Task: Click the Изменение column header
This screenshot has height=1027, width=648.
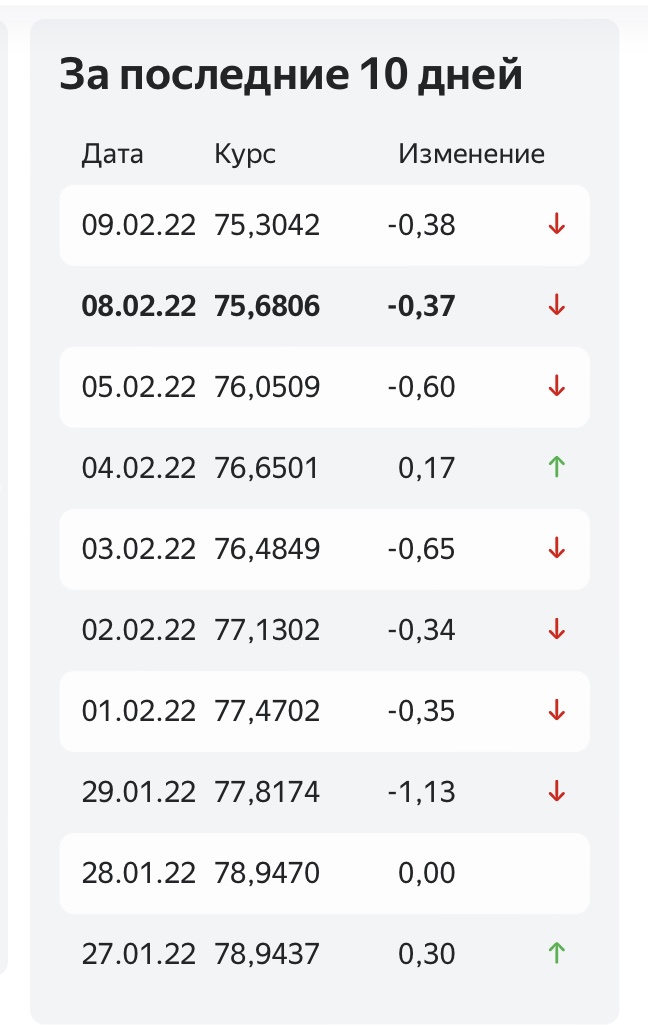Action: click(x=471, y=154)
